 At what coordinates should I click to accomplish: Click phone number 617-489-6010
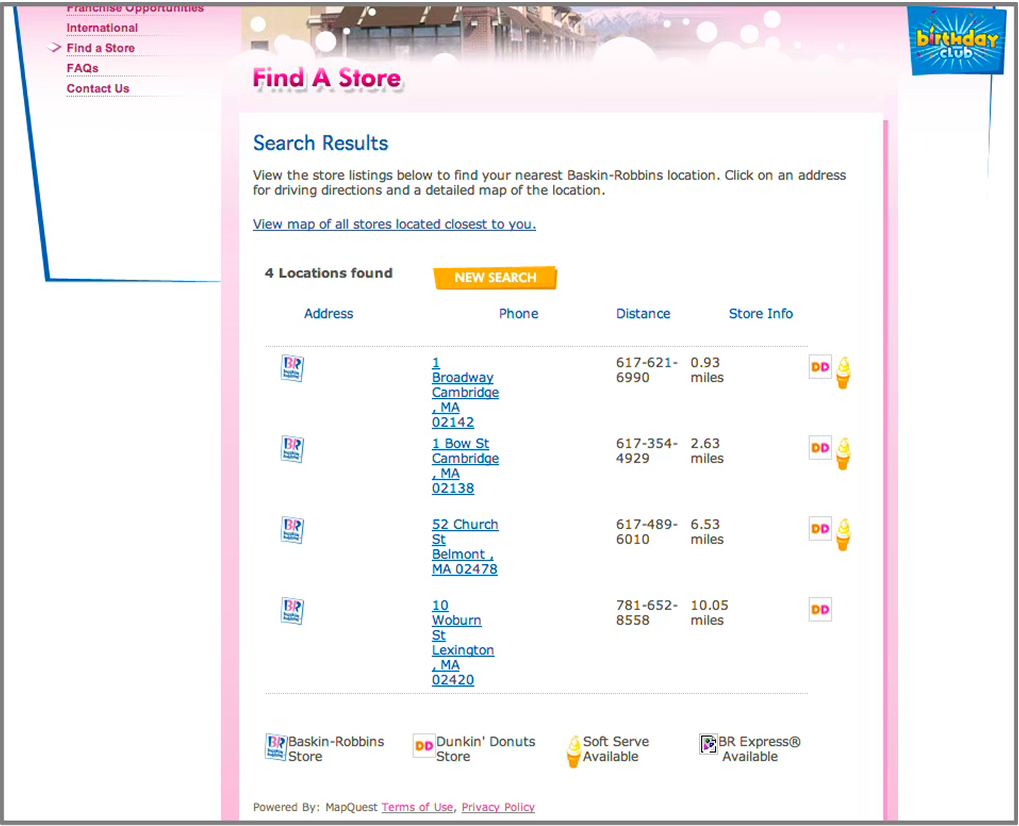click(x=647, y=532)
